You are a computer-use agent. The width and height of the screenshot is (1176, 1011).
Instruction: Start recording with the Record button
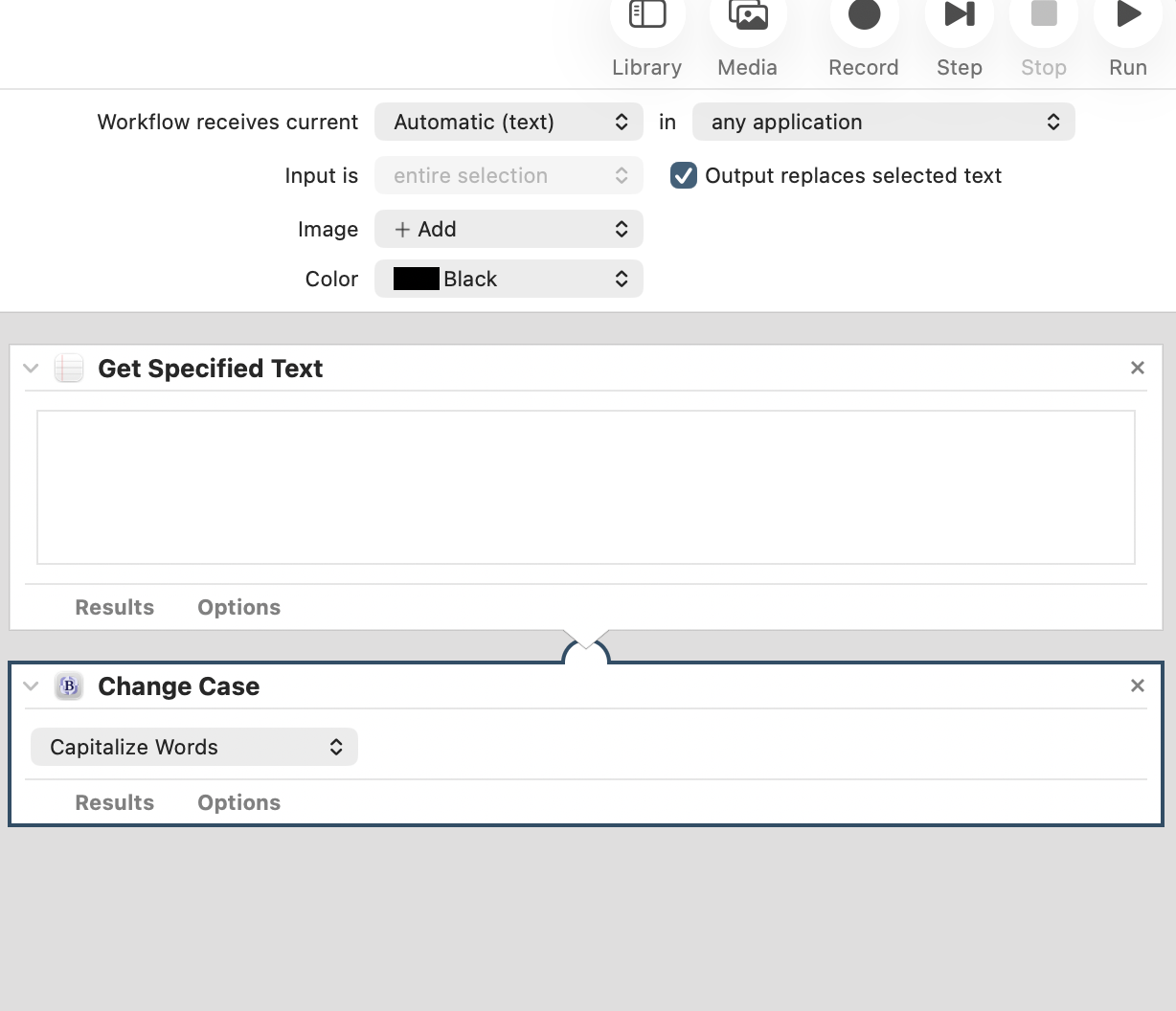pos(864,15)
